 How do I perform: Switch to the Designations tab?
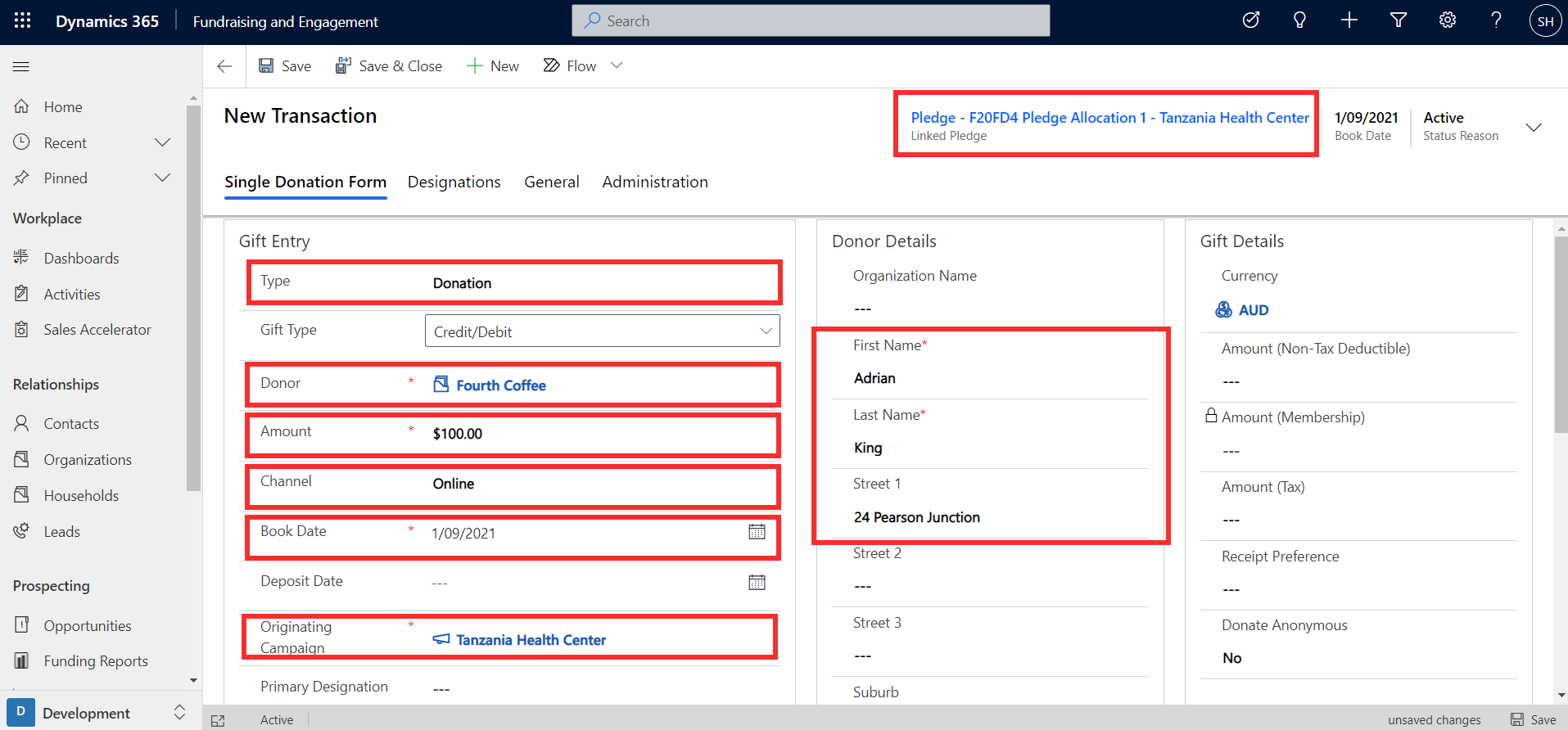pos(454,182)
